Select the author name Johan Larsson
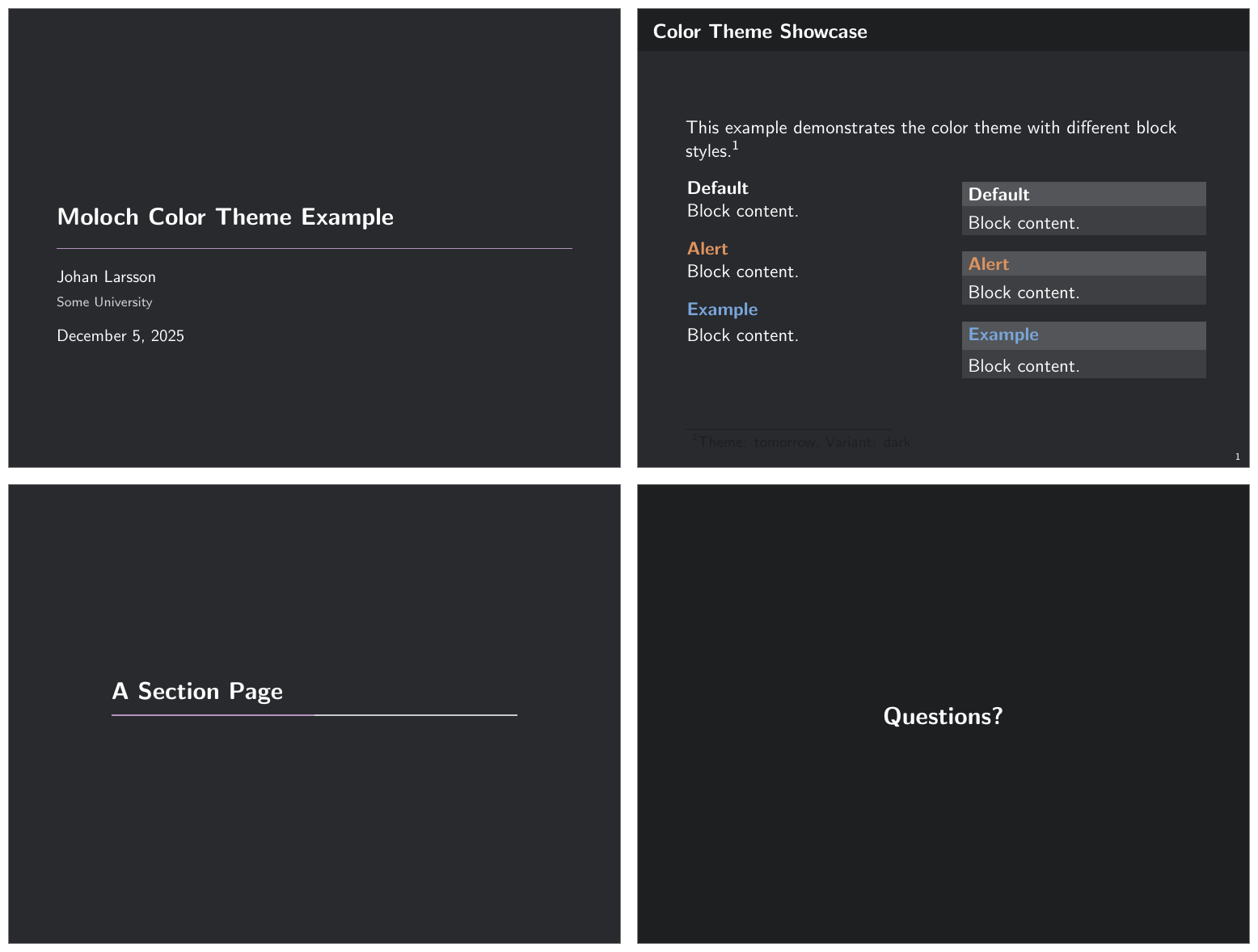Screen dimensions: 1258x952 click(x=106, y=277)
